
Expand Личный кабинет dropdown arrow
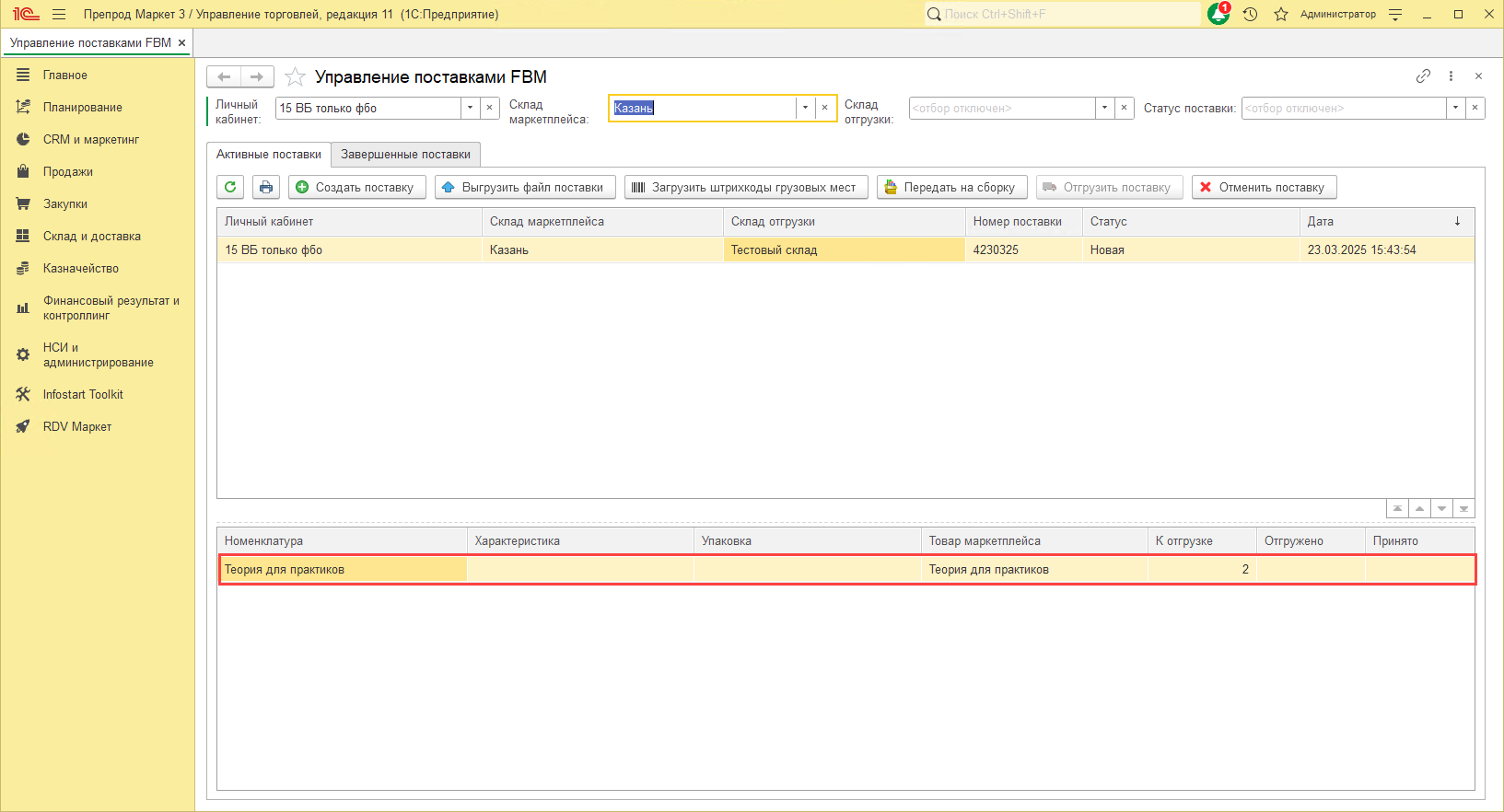click(x=471, y=108)
